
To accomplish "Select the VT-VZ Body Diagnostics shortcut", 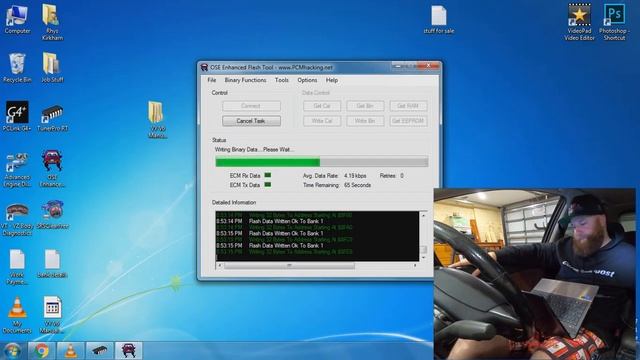I will (17, 220).
